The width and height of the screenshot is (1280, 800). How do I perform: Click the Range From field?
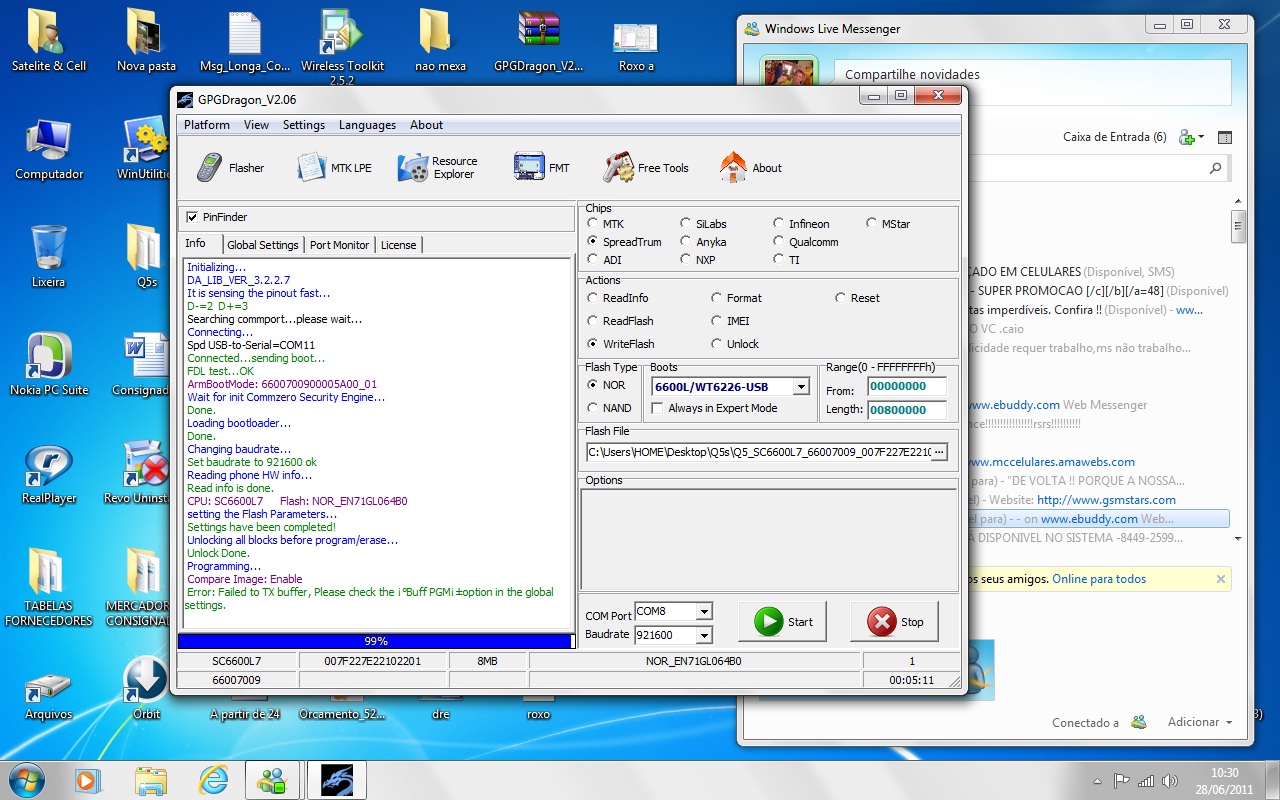coord(906,386)
